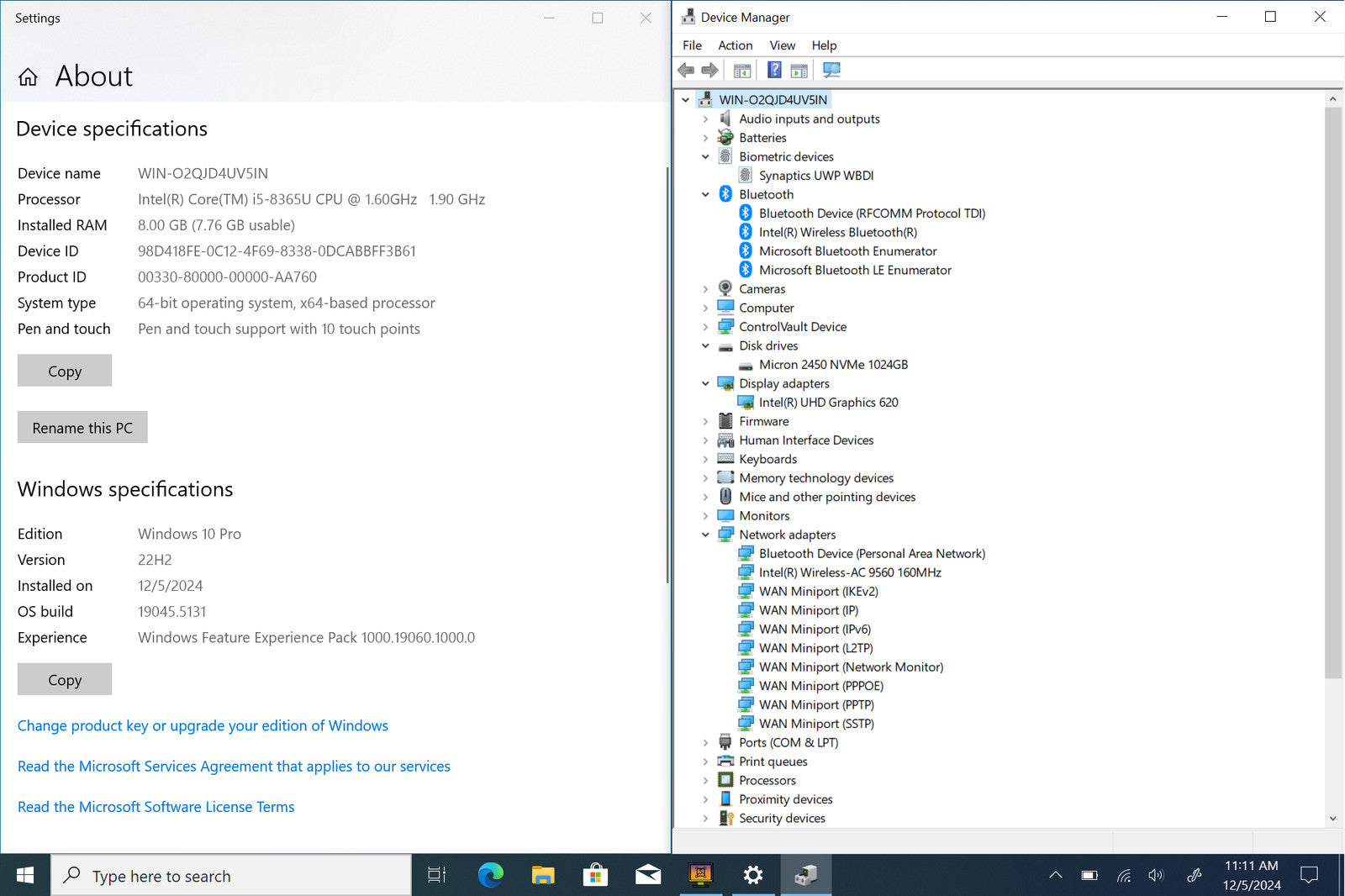Expand the Human Interface Devices node
Image resolution: width=1345 pixels, height=896 pixels.
(x=705, y=440)
